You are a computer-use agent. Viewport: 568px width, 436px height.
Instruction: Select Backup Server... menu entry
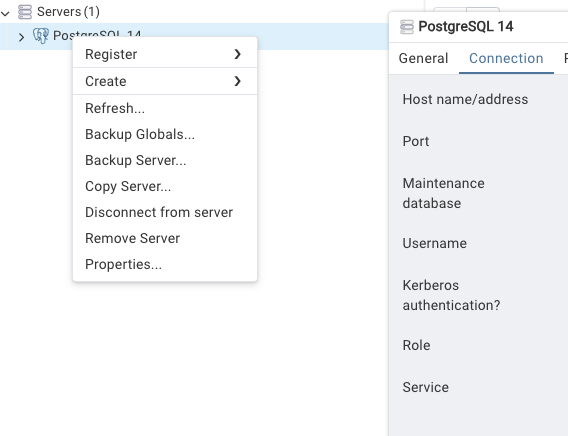(165, 160)
